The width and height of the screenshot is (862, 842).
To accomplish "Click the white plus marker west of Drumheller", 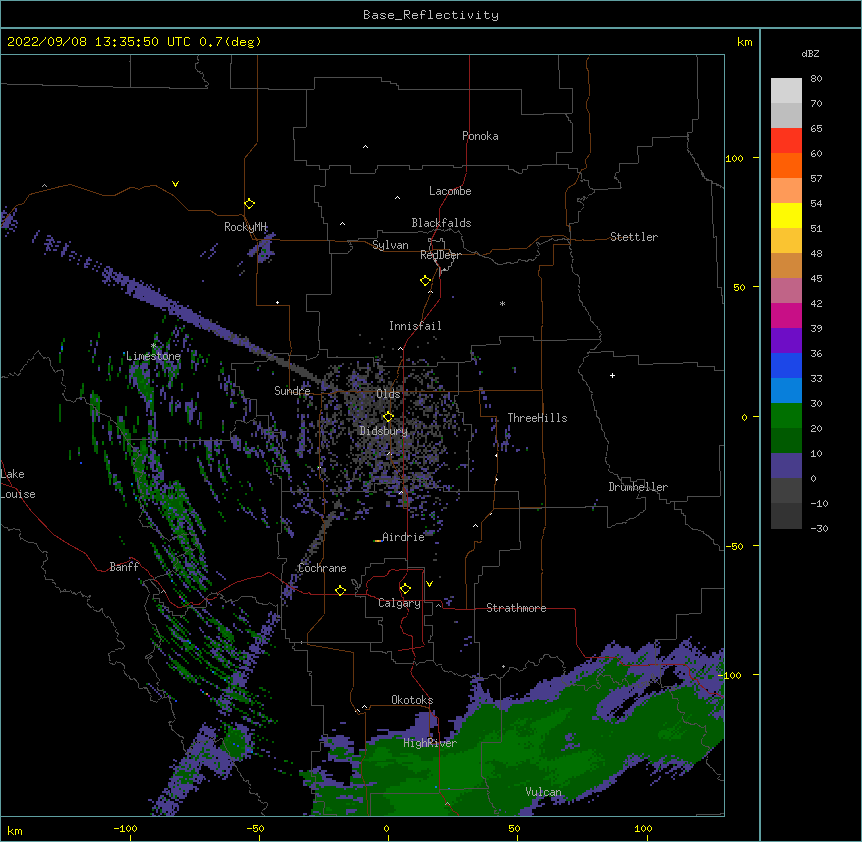I will (612, 375).
